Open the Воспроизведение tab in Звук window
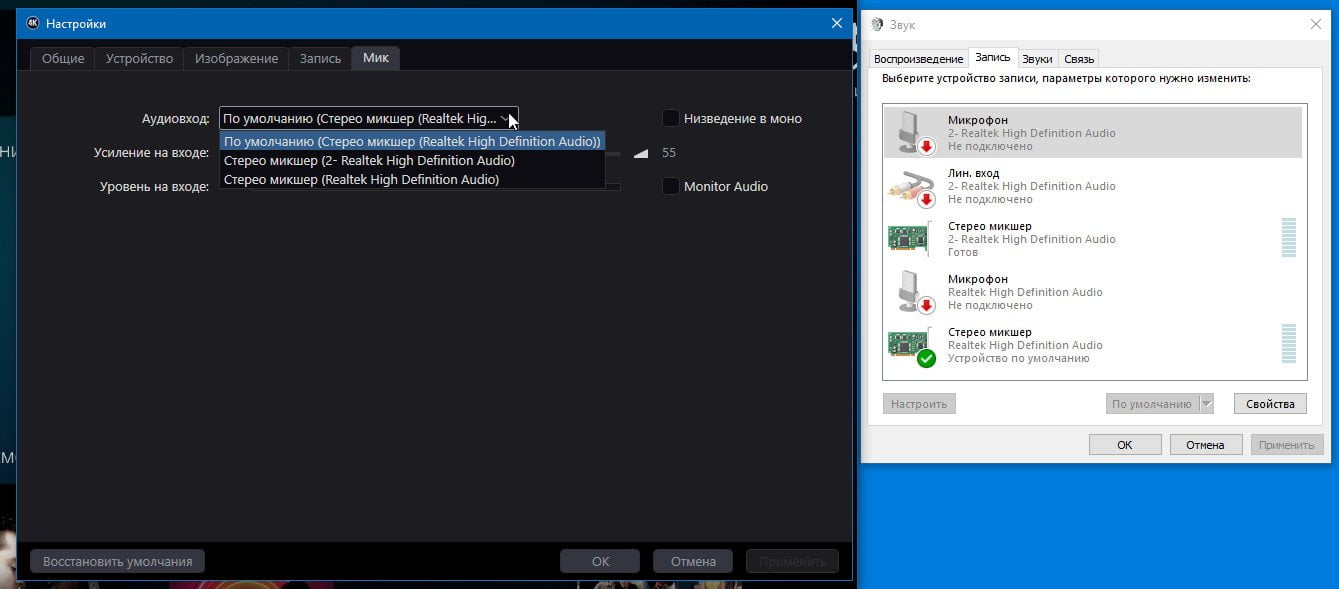1339x589 pixels. click(918, 59)
